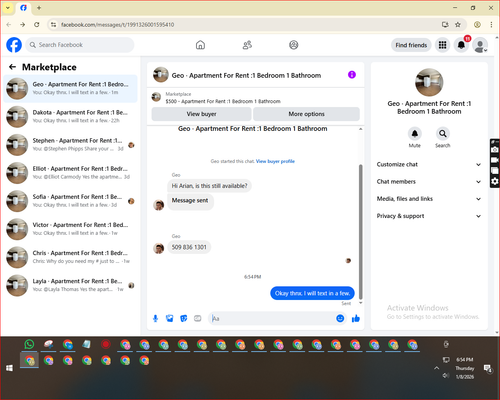Screen dimensions: 500x400
Task: Mute this chat with the bell icon
Action: click(415, 134)
